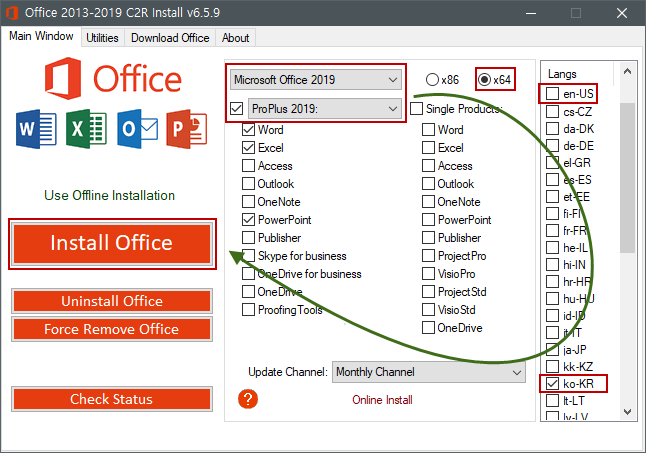Uncheck PowerPoint under ProPlus 2019
Viewport: 646px width, 453px height.
(248, 220)
